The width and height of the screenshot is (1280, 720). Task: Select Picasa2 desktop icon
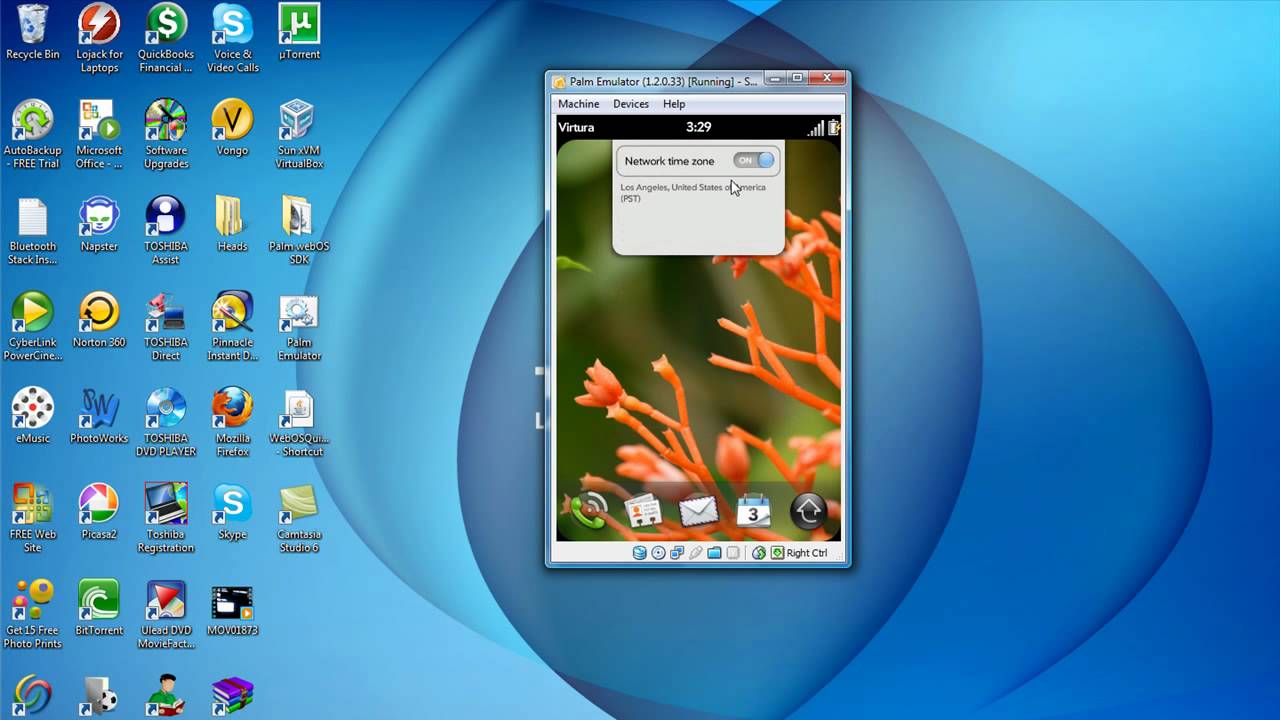99,512
